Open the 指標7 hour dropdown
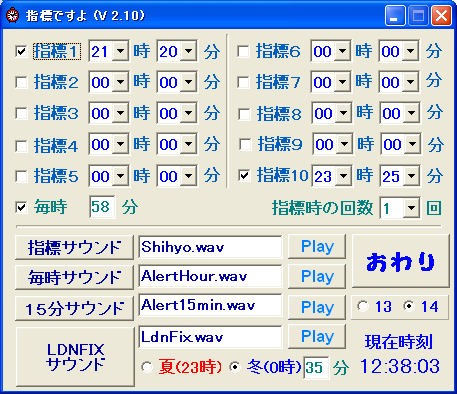This screenshot has width=457, height=394. [342, 82]
